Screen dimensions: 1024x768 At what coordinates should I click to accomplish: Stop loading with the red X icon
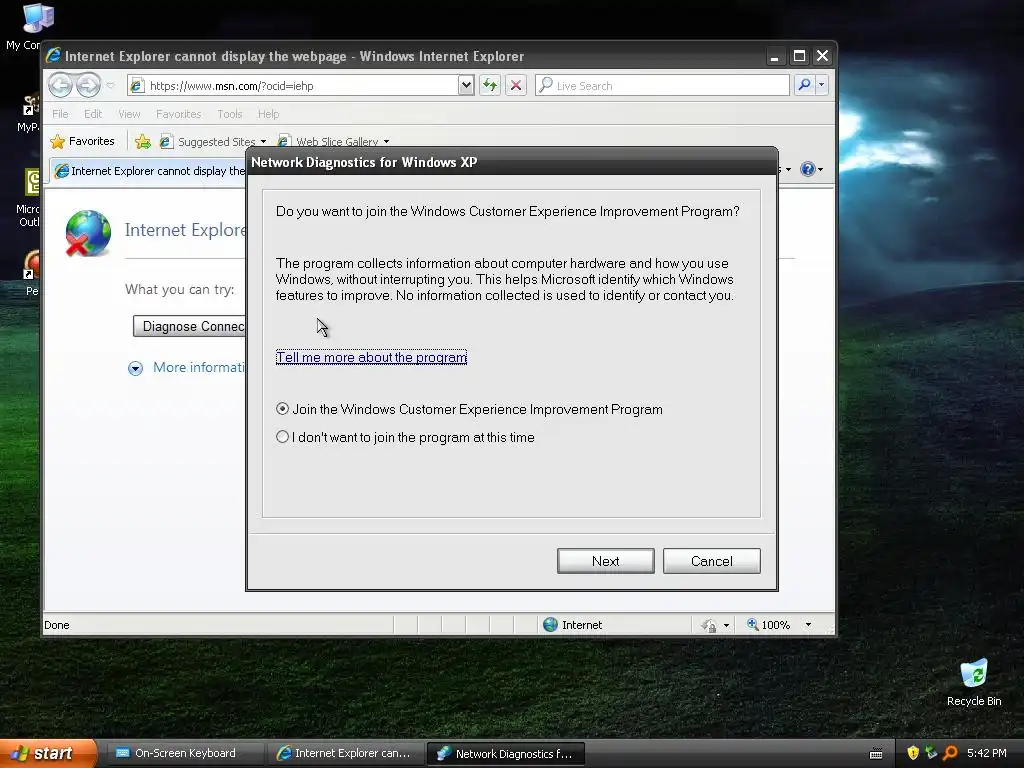point(516,86)
